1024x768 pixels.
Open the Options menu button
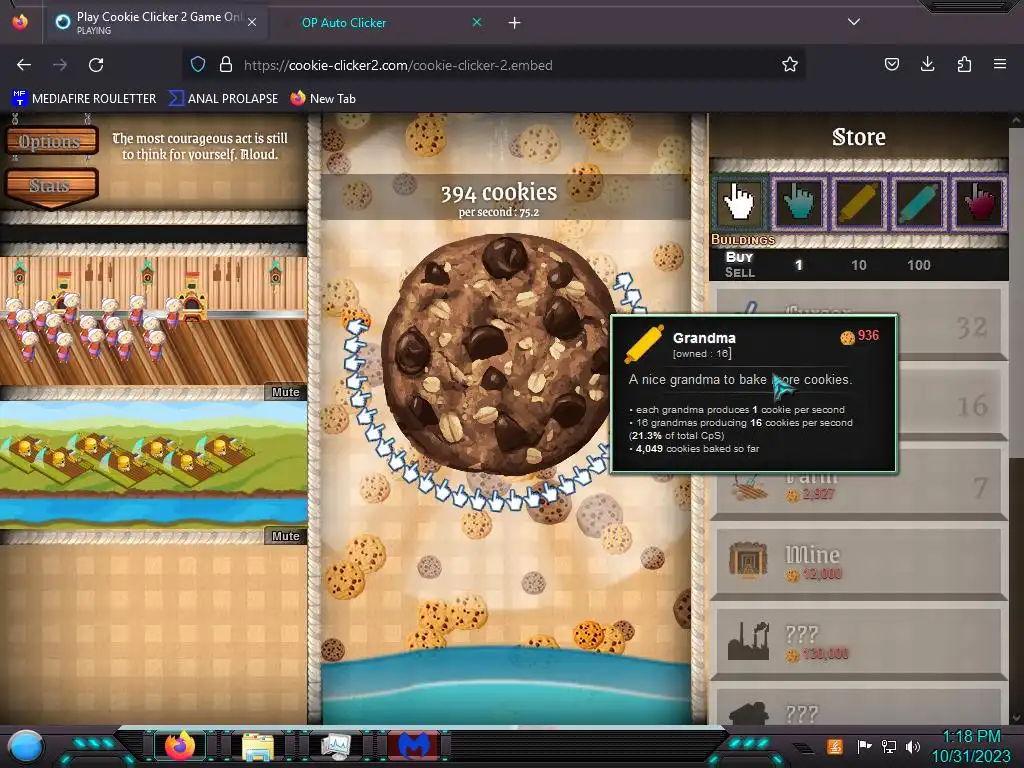[x=52, y=142]
